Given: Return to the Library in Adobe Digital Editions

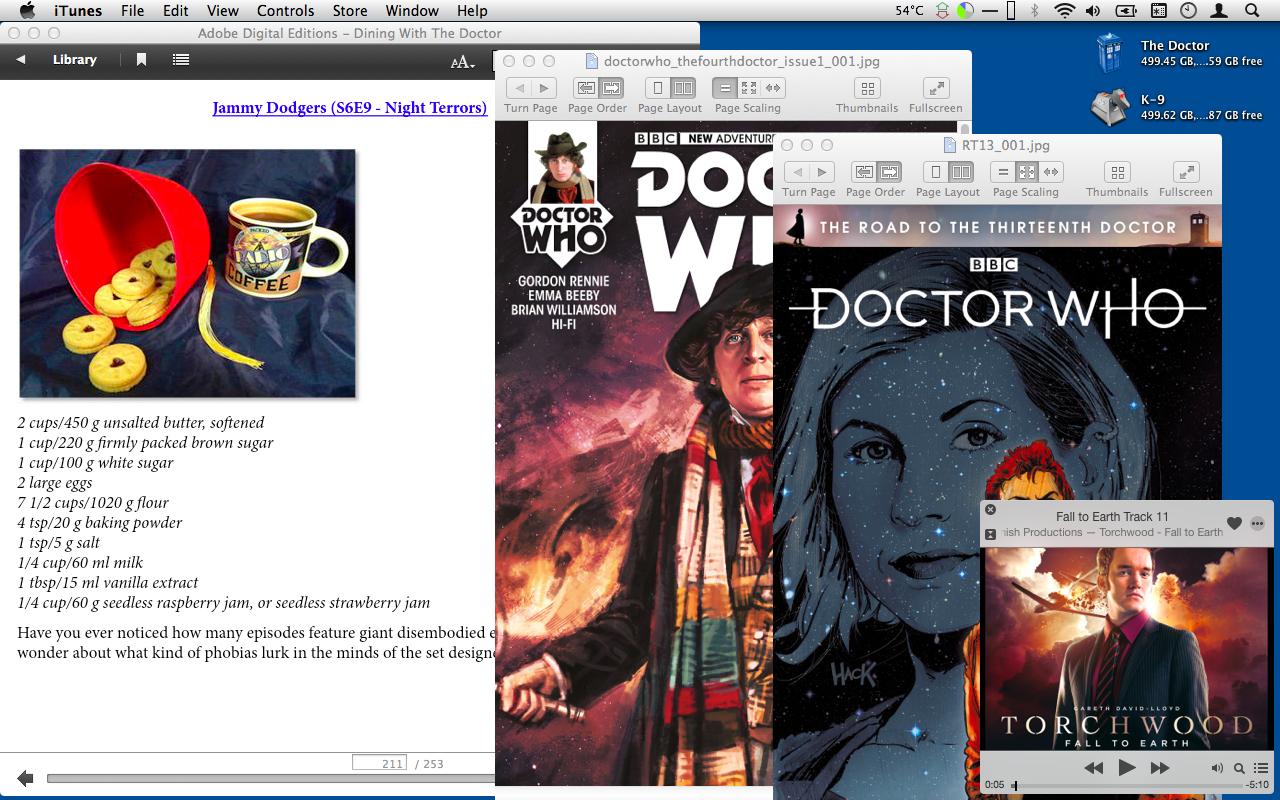Looking at the screenshot, I should click(74, 60).
